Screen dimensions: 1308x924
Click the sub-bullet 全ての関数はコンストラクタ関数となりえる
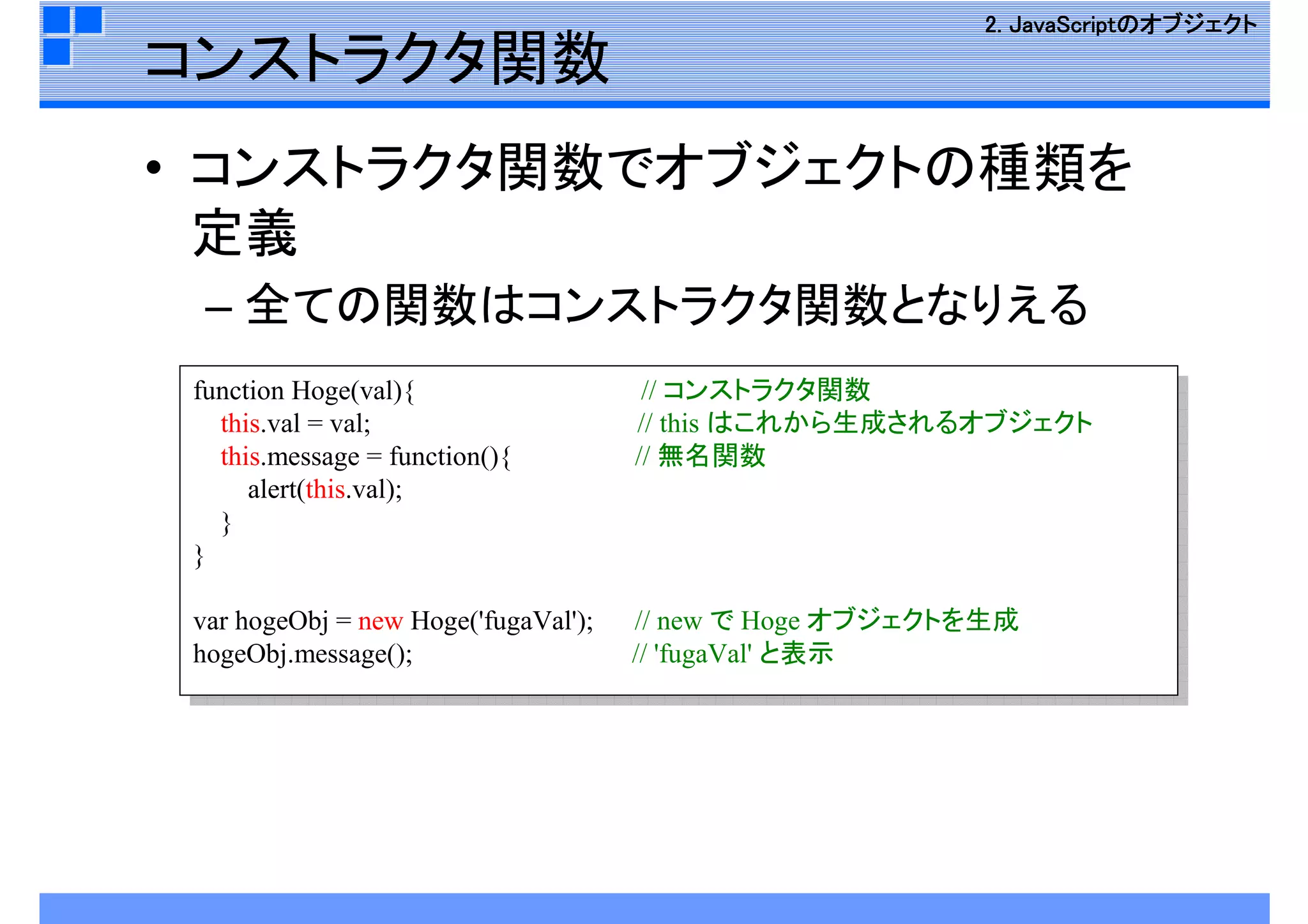pos(667,305)
